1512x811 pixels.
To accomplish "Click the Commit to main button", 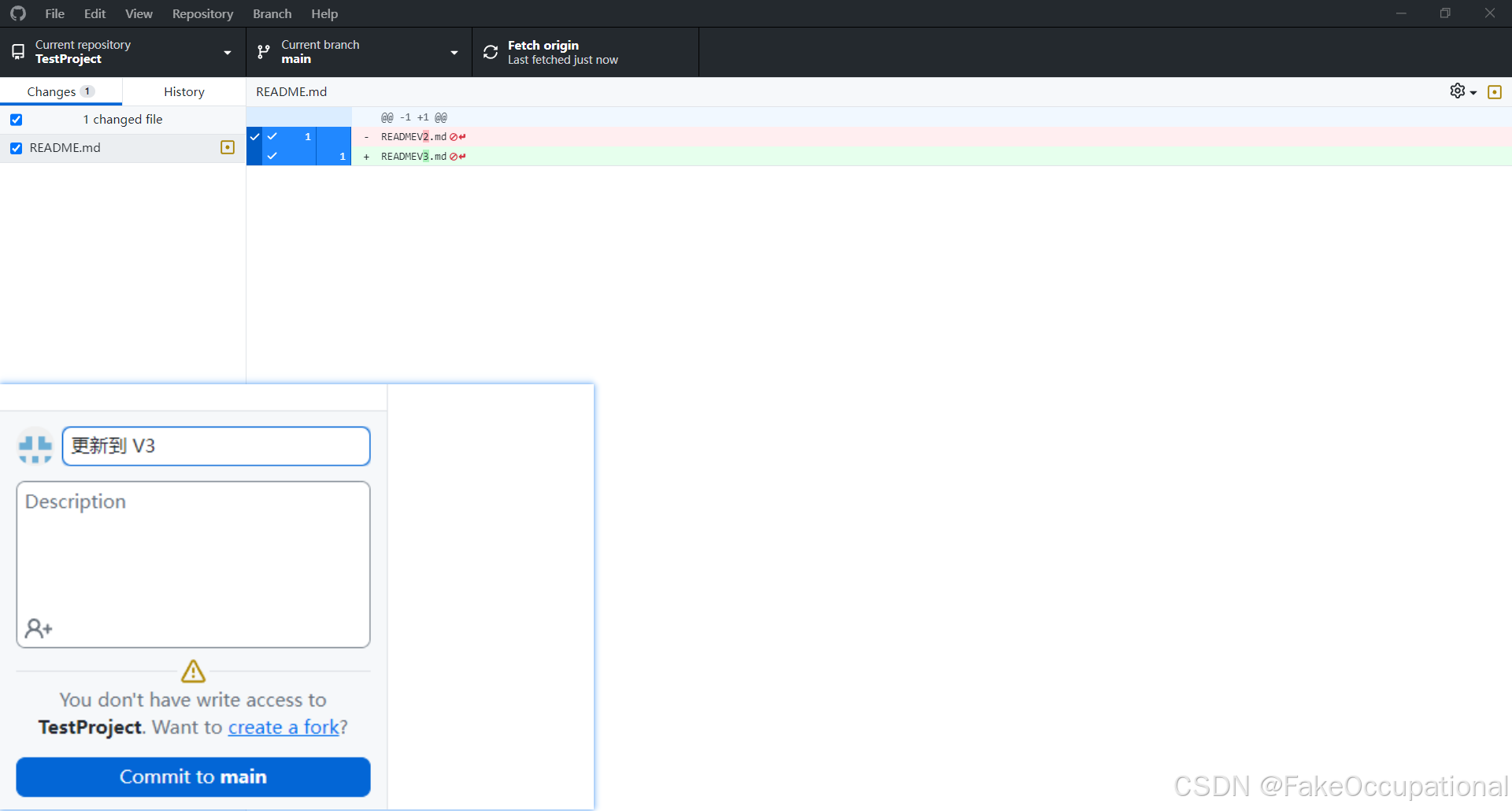I will tap(193, 776).
